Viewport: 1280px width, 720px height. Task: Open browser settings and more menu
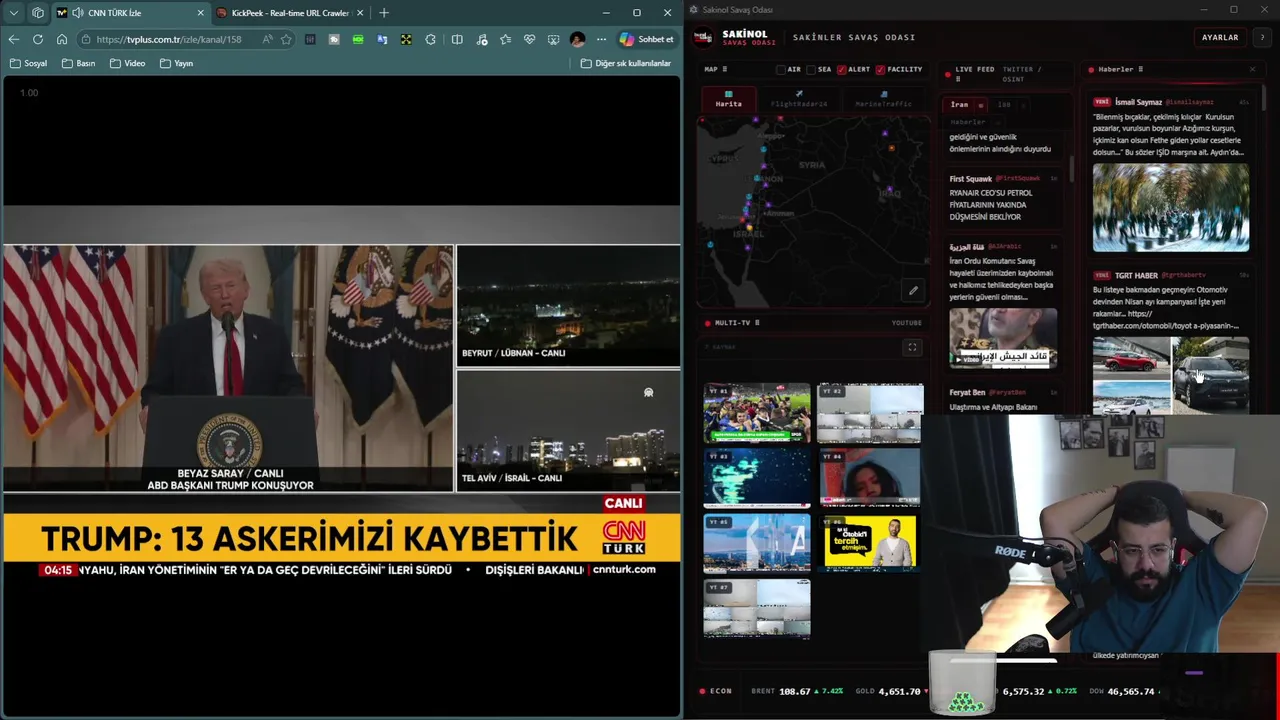601,39
